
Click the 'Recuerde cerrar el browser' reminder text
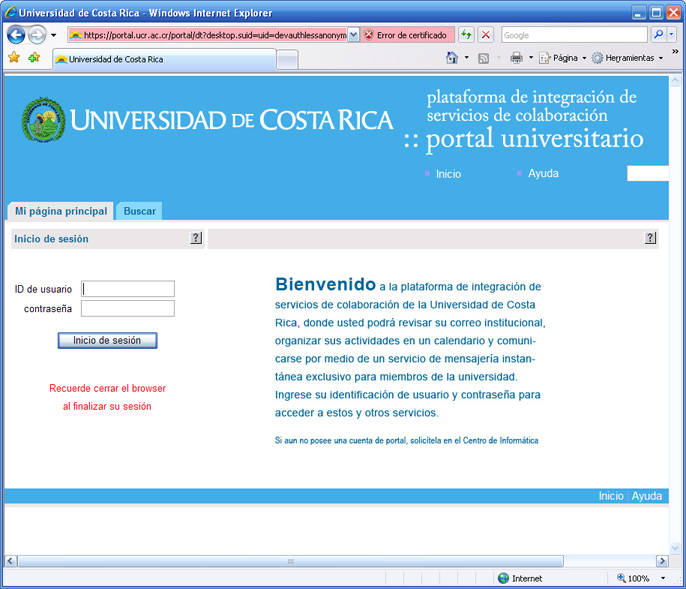coord(107,397)
